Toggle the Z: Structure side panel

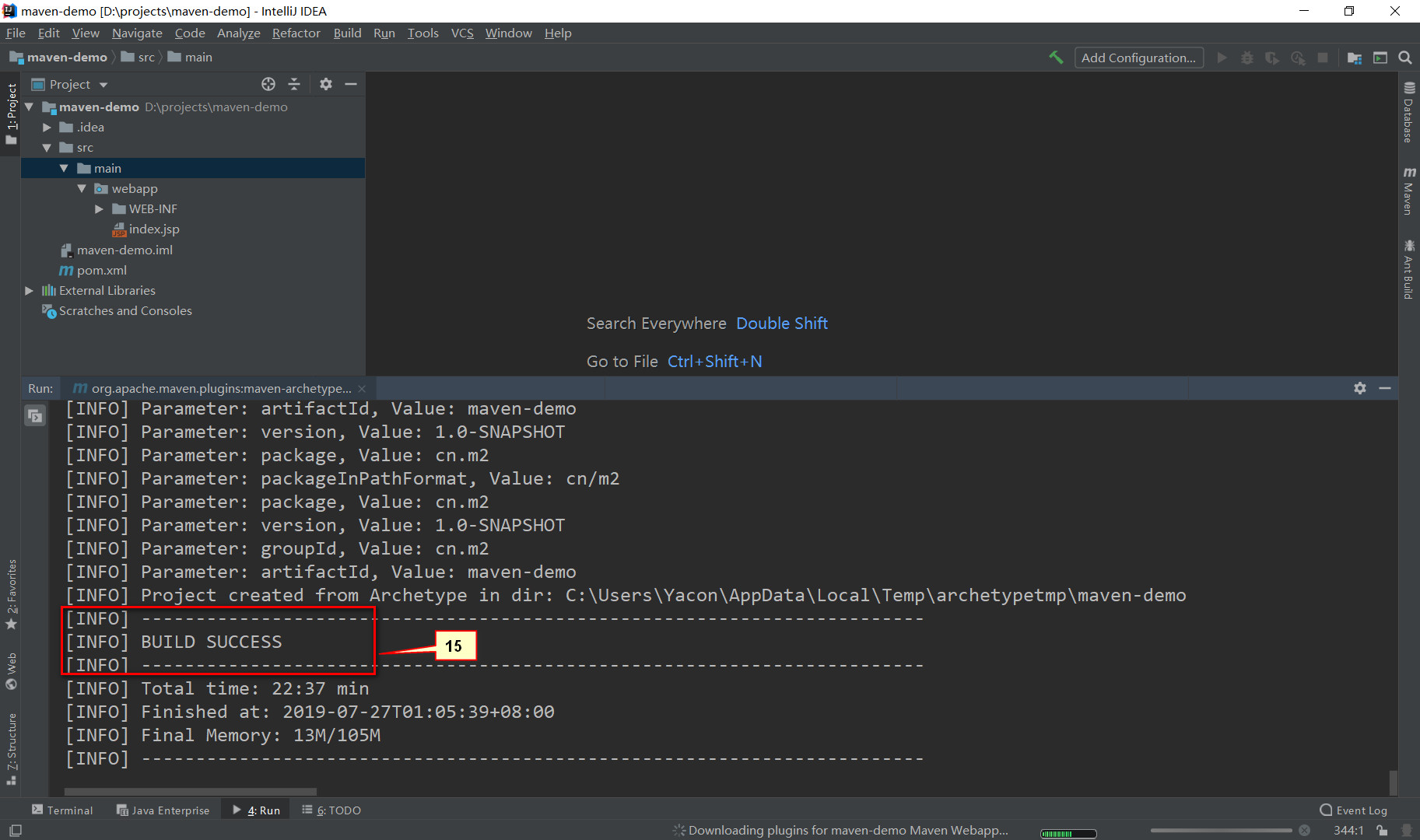pyautogui.click(x=11, y=750)
